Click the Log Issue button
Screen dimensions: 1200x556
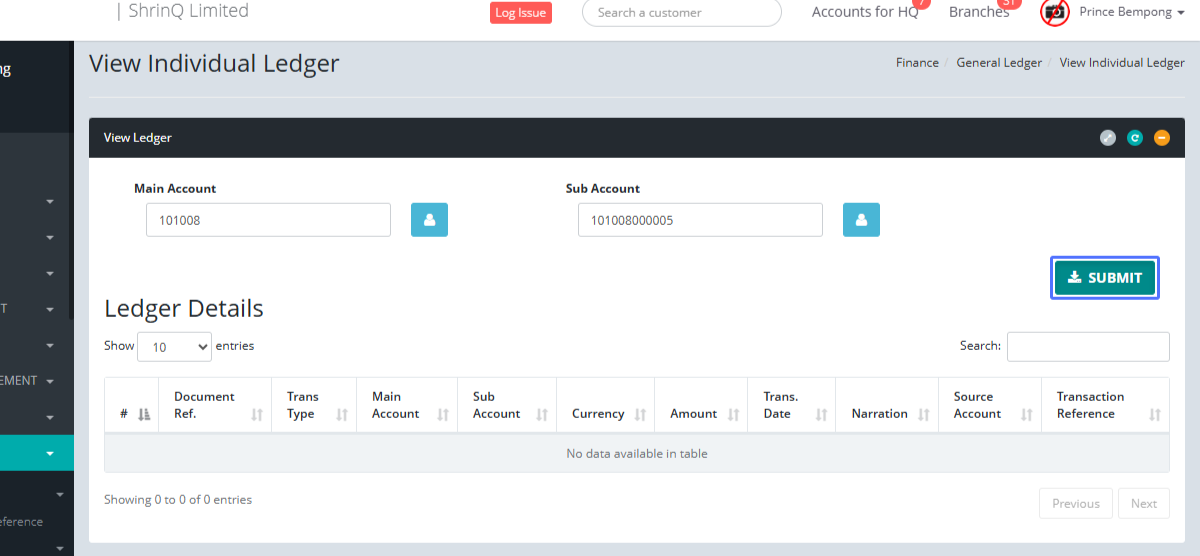pos(520,13)
